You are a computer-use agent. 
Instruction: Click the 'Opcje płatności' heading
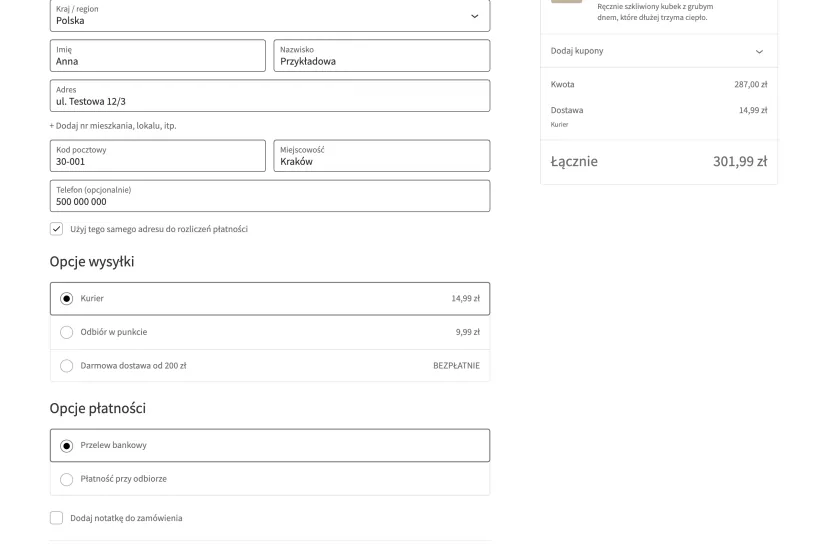coord(98,409)
